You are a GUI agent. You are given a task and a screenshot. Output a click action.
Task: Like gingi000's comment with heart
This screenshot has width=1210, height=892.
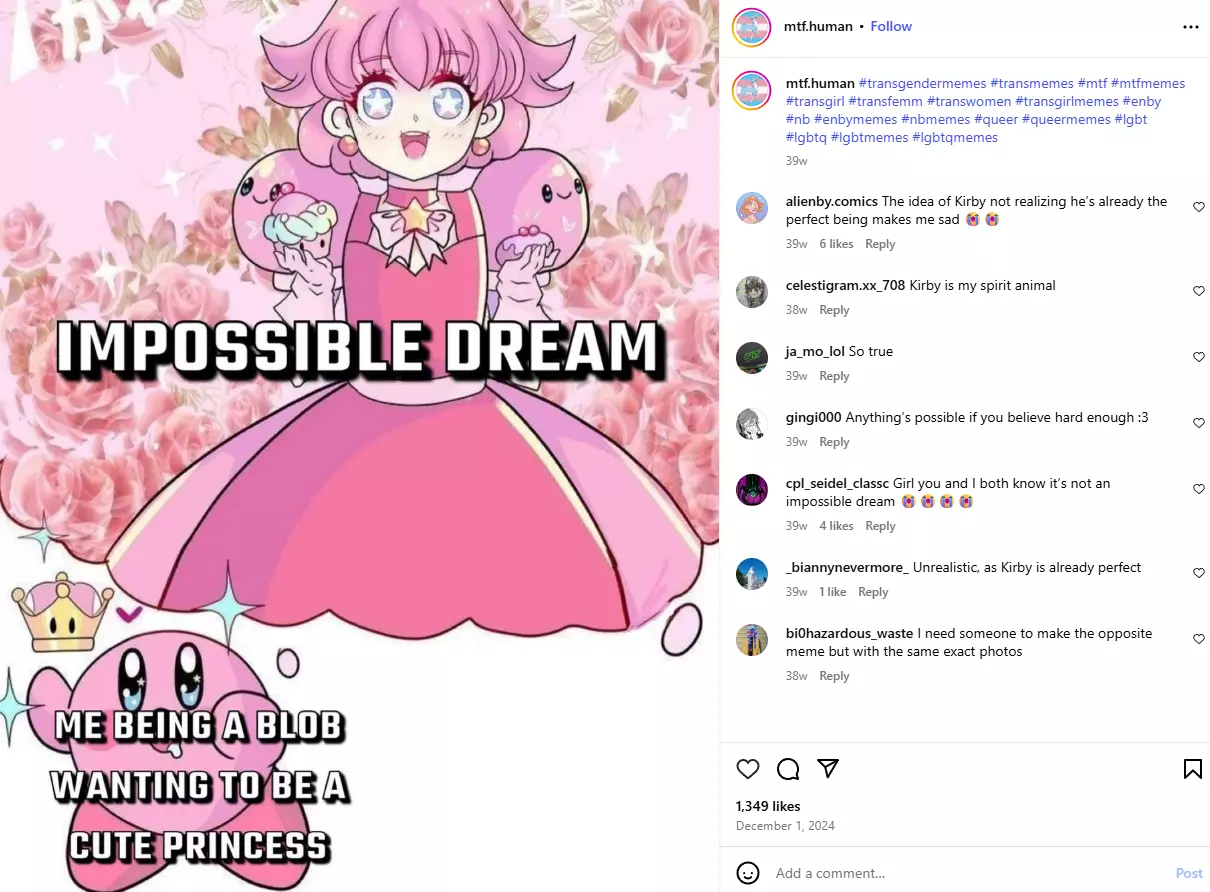1199,423
